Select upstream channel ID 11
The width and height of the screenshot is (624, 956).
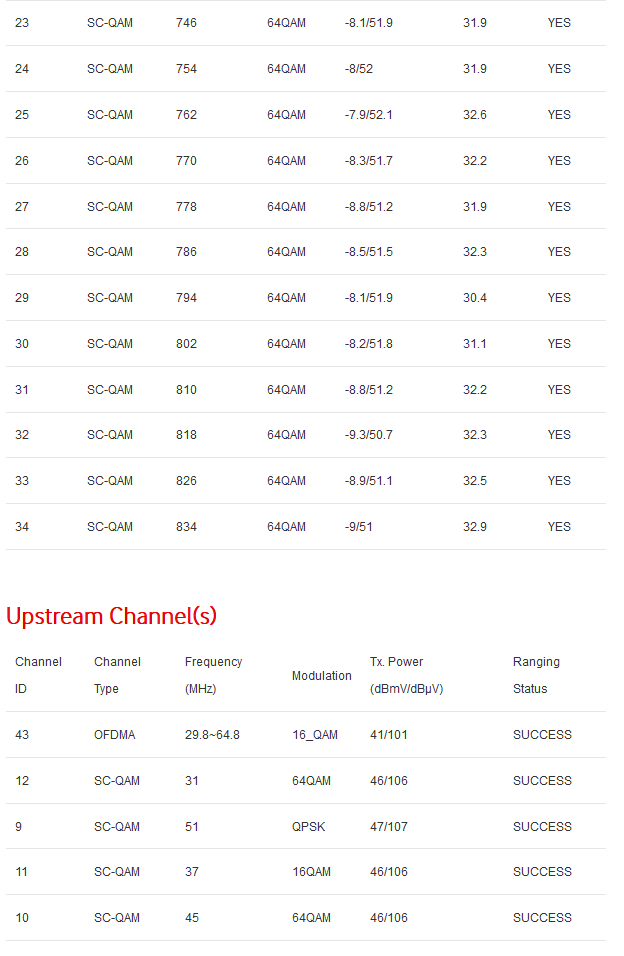pos(21,872)
